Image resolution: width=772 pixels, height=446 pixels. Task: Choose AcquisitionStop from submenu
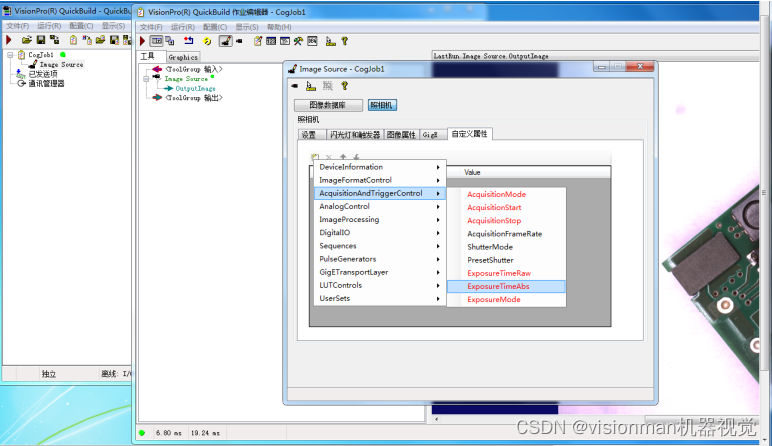tap(506, 221)
